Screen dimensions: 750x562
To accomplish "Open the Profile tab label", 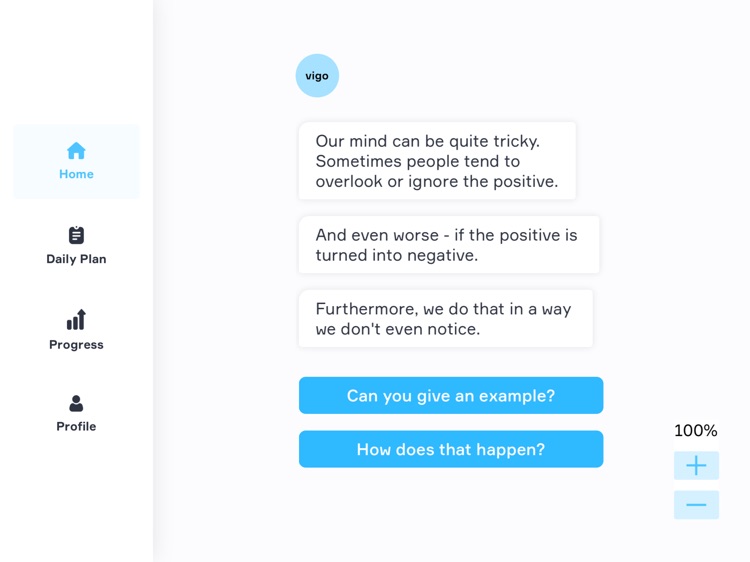I will coord(76,427).
